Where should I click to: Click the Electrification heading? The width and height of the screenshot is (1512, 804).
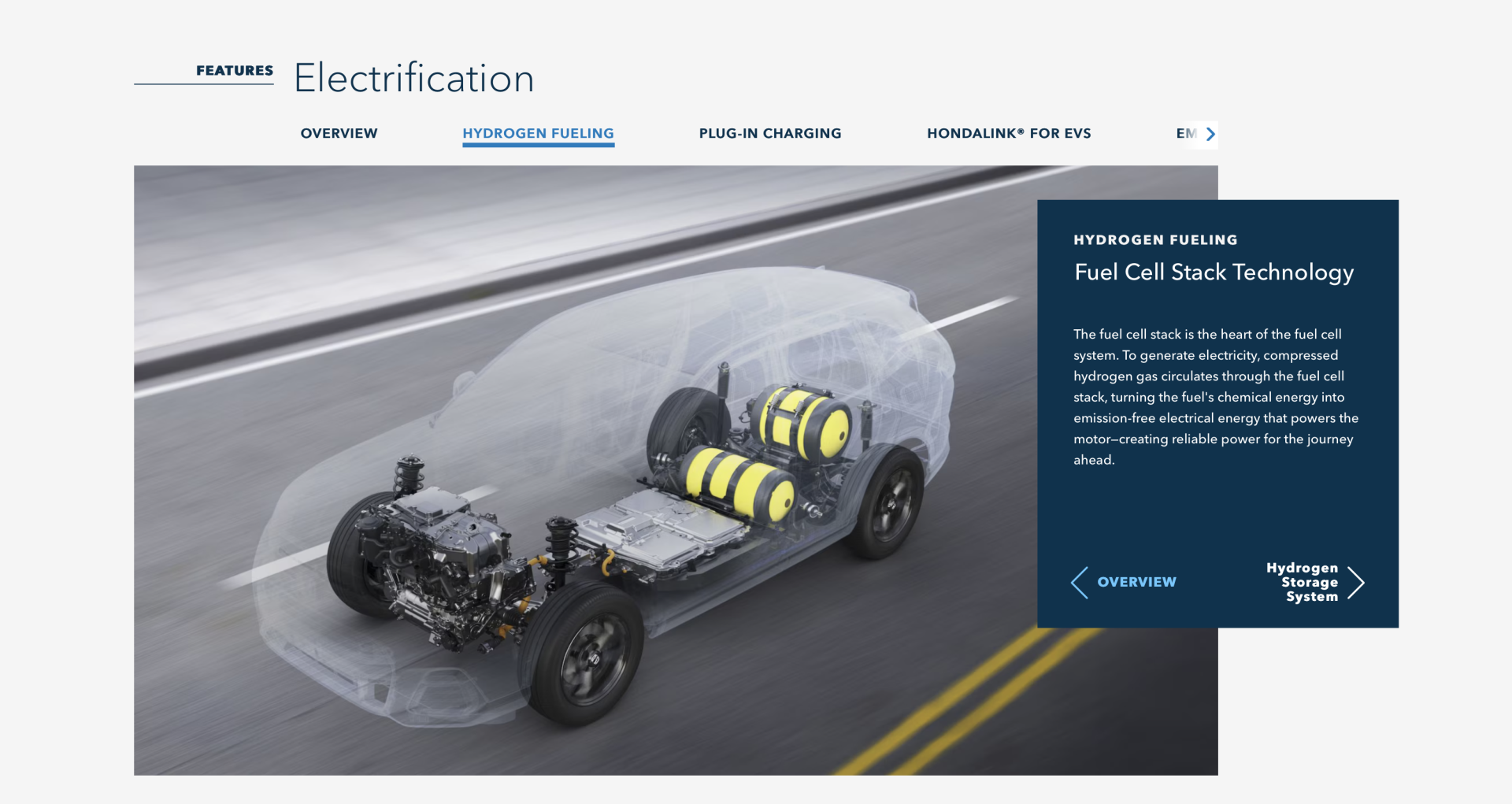(413, 79)
